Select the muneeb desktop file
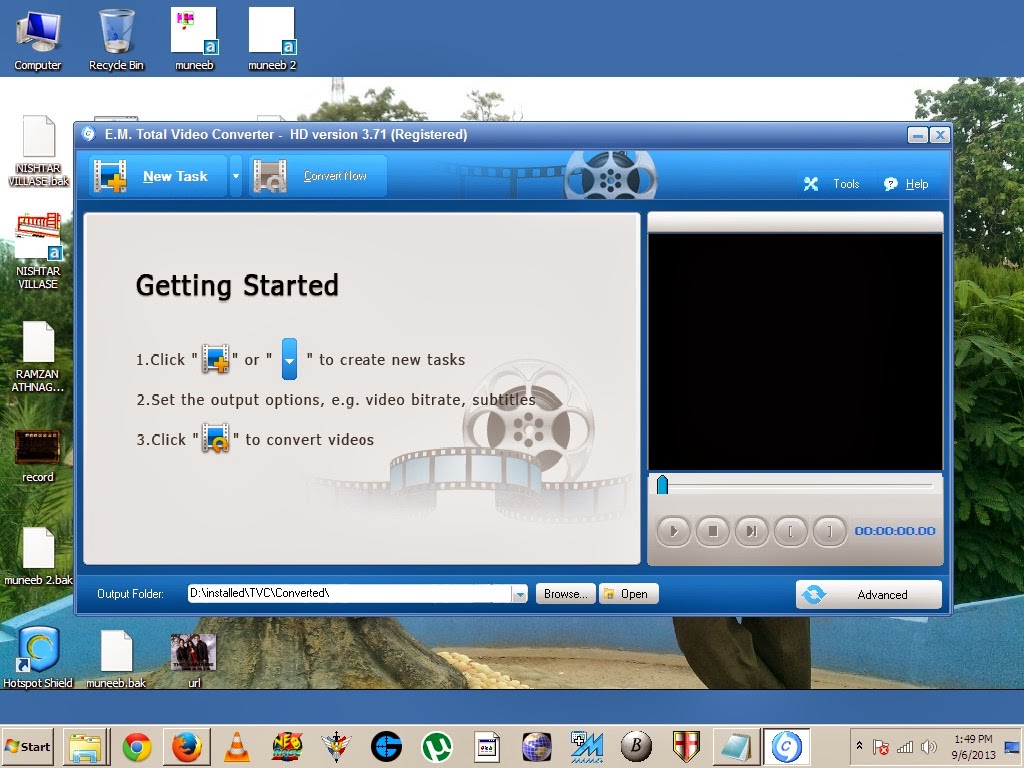 pos(195,39)
